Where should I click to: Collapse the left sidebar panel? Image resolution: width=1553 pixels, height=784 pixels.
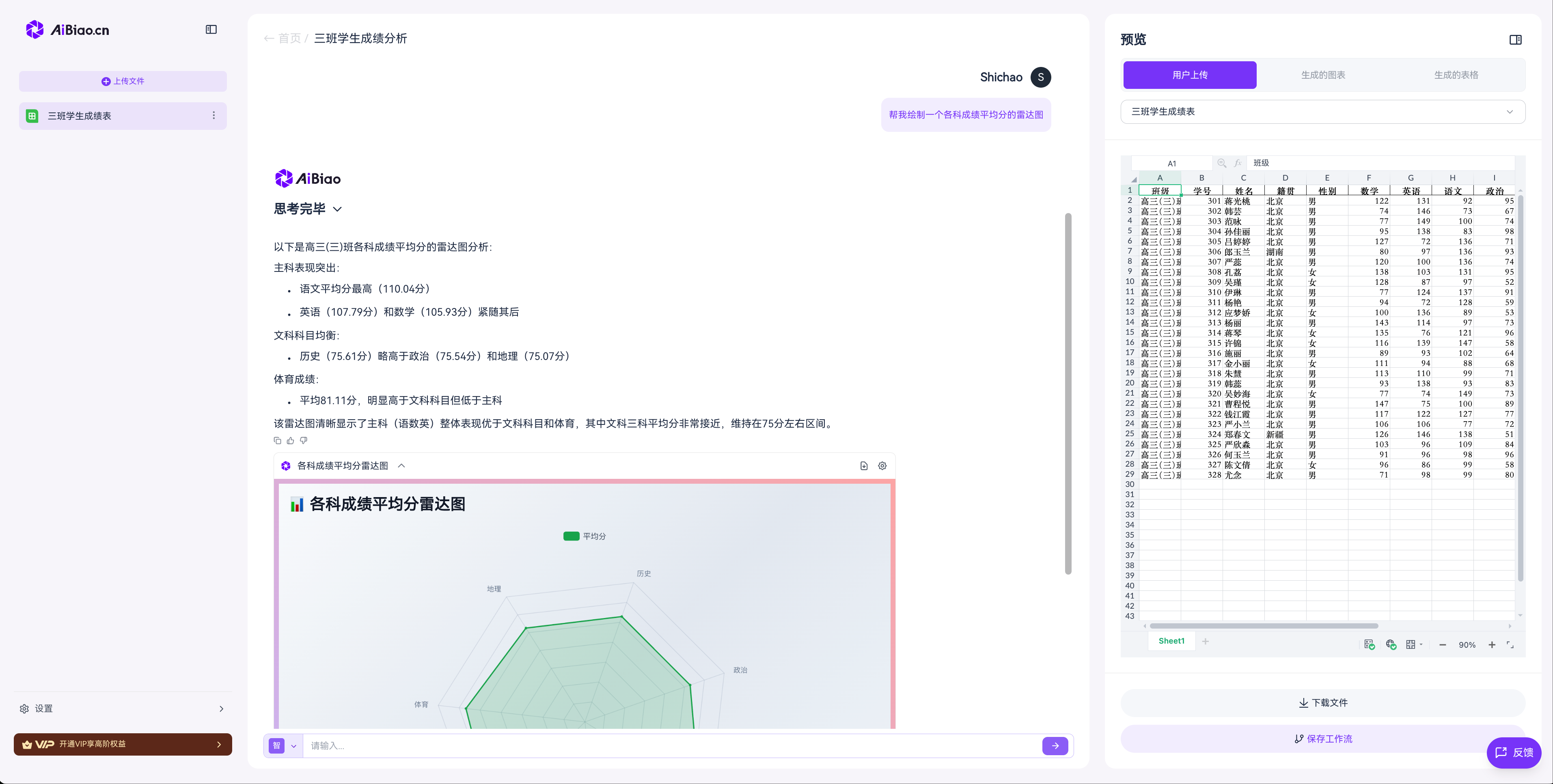(x=211, y=30)
